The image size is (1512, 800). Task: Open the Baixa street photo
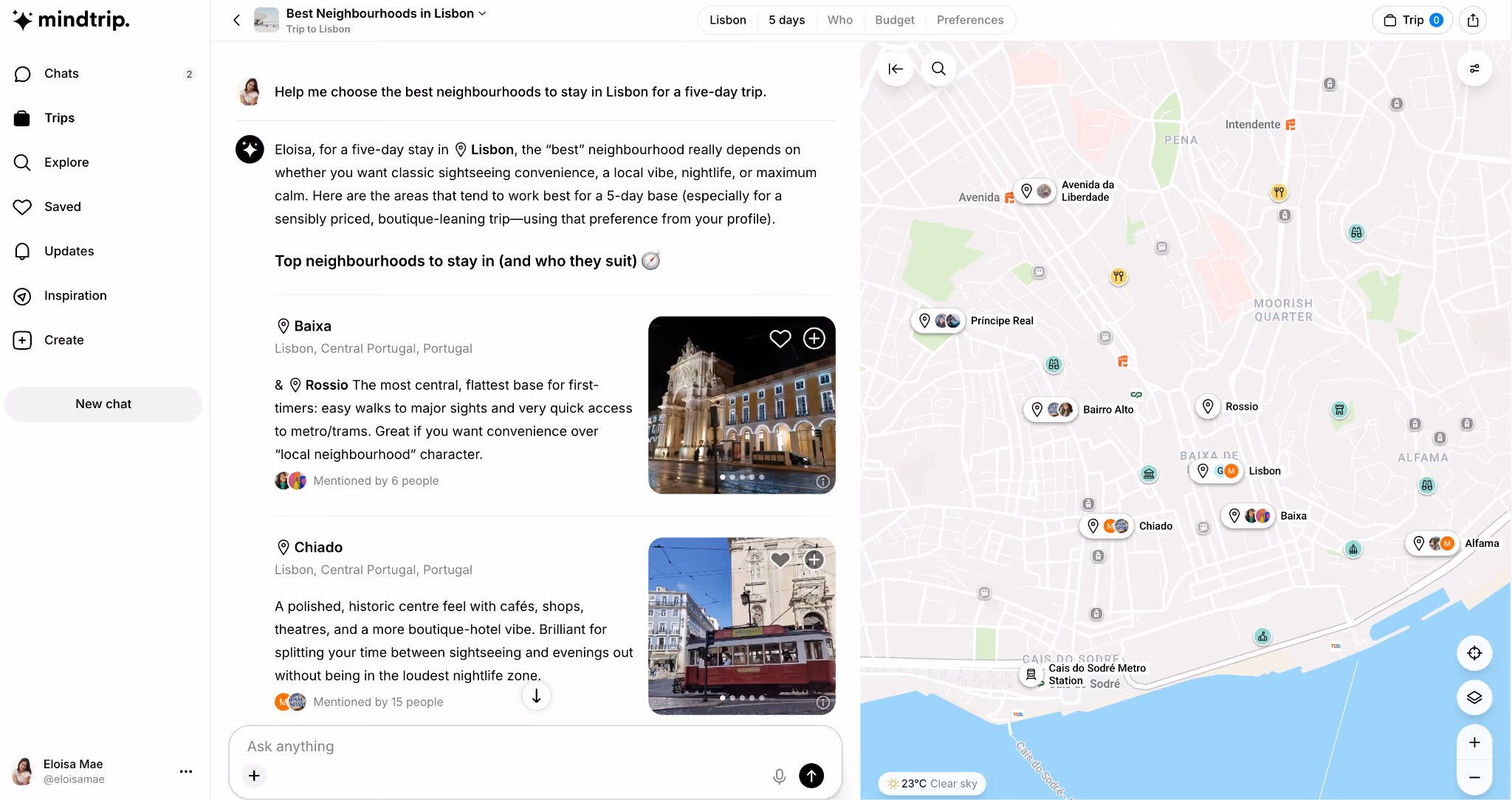click(742, 405)
